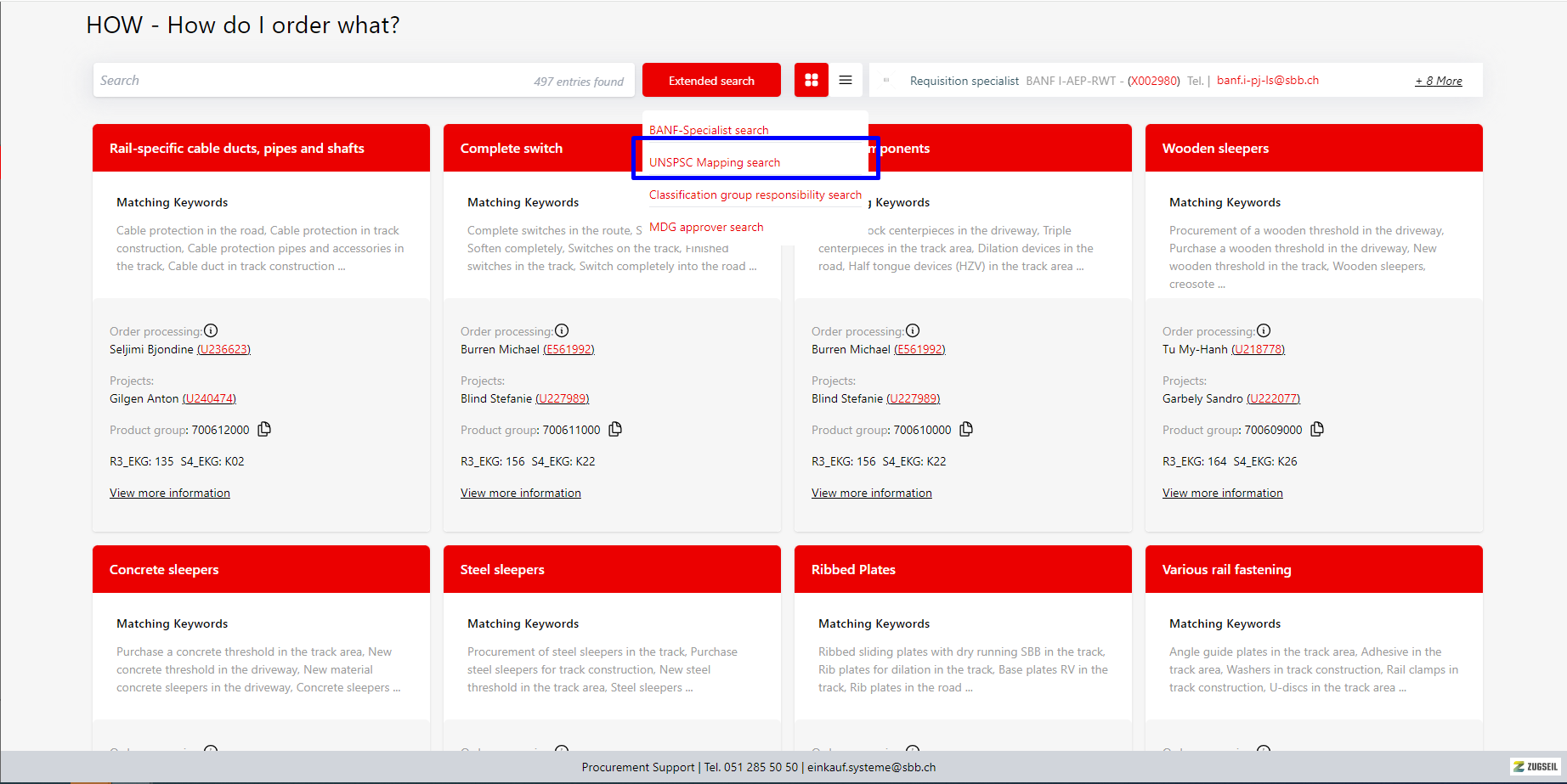Open MDG approver search option

point(706,227)
